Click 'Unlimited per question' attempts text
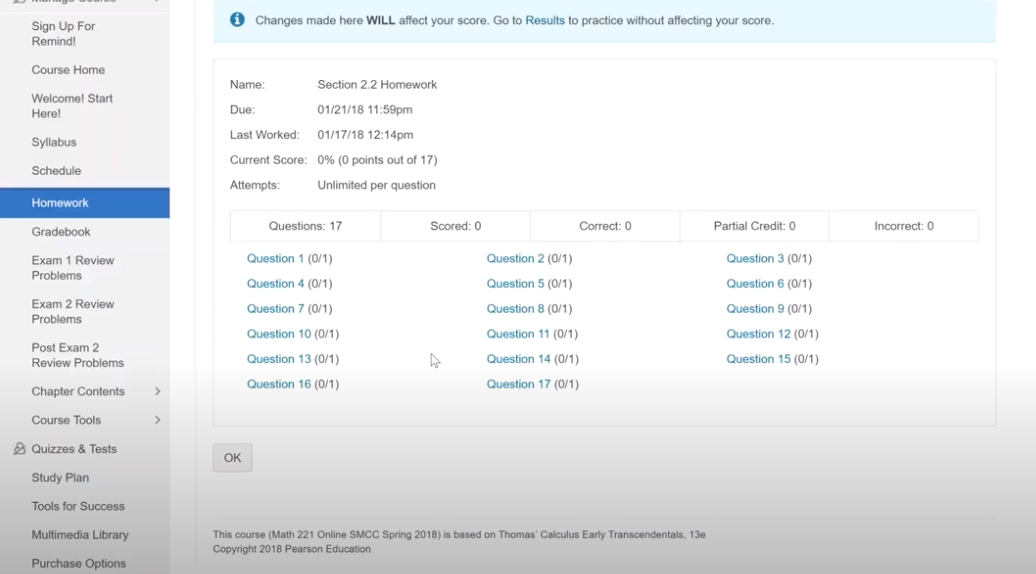This screenshot has width=1036, height=574. point(377,186)
